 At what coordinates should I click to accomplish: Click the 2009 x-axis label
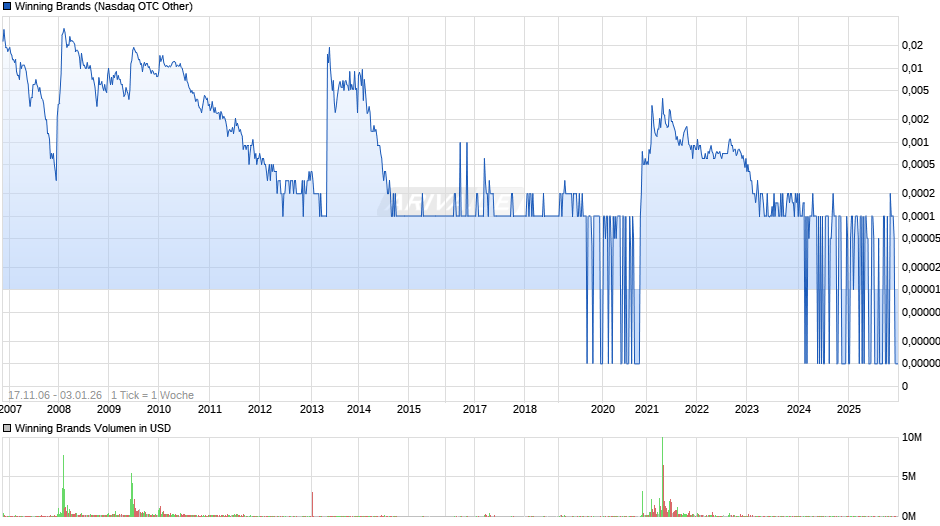109,409
